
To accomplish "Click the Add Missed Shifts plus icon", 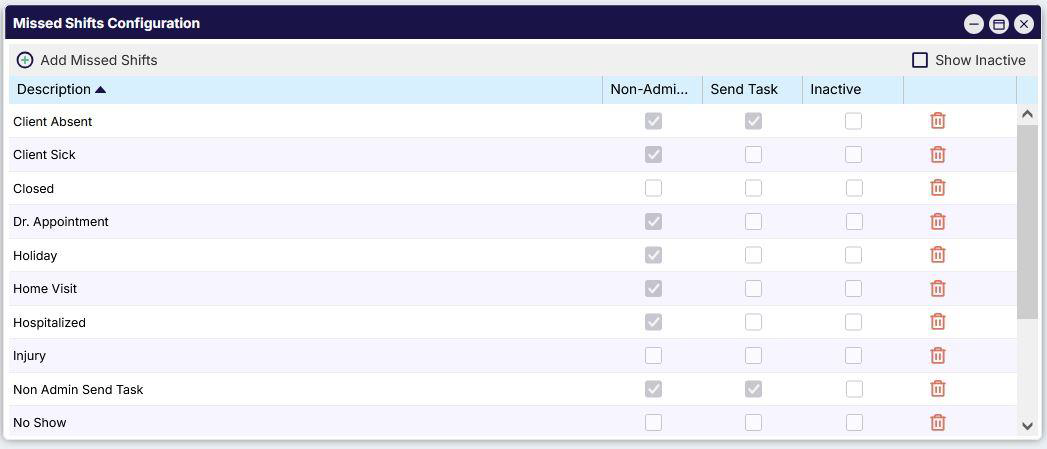I will (x=25, y=60).
